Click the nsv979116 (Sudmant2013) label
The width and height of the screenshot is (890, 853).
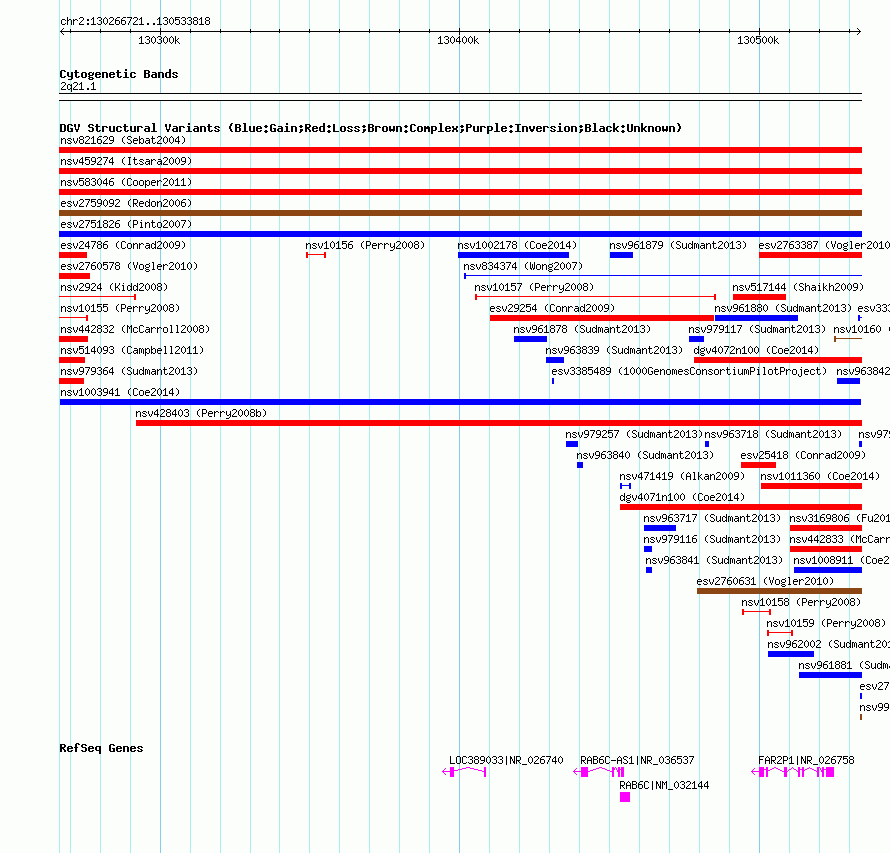712,539
